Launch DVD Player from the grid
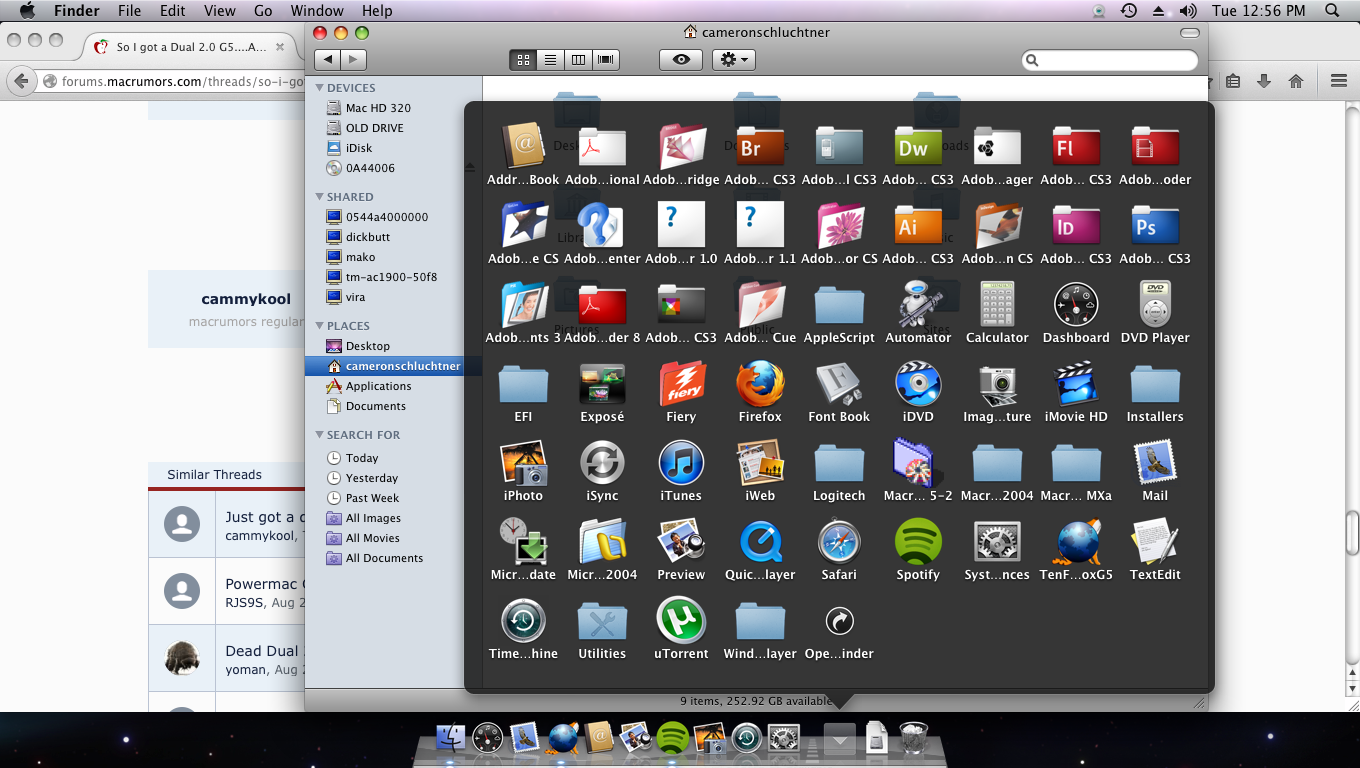The height and width of the screenshot is (768, 1360). click(1155, 306)
